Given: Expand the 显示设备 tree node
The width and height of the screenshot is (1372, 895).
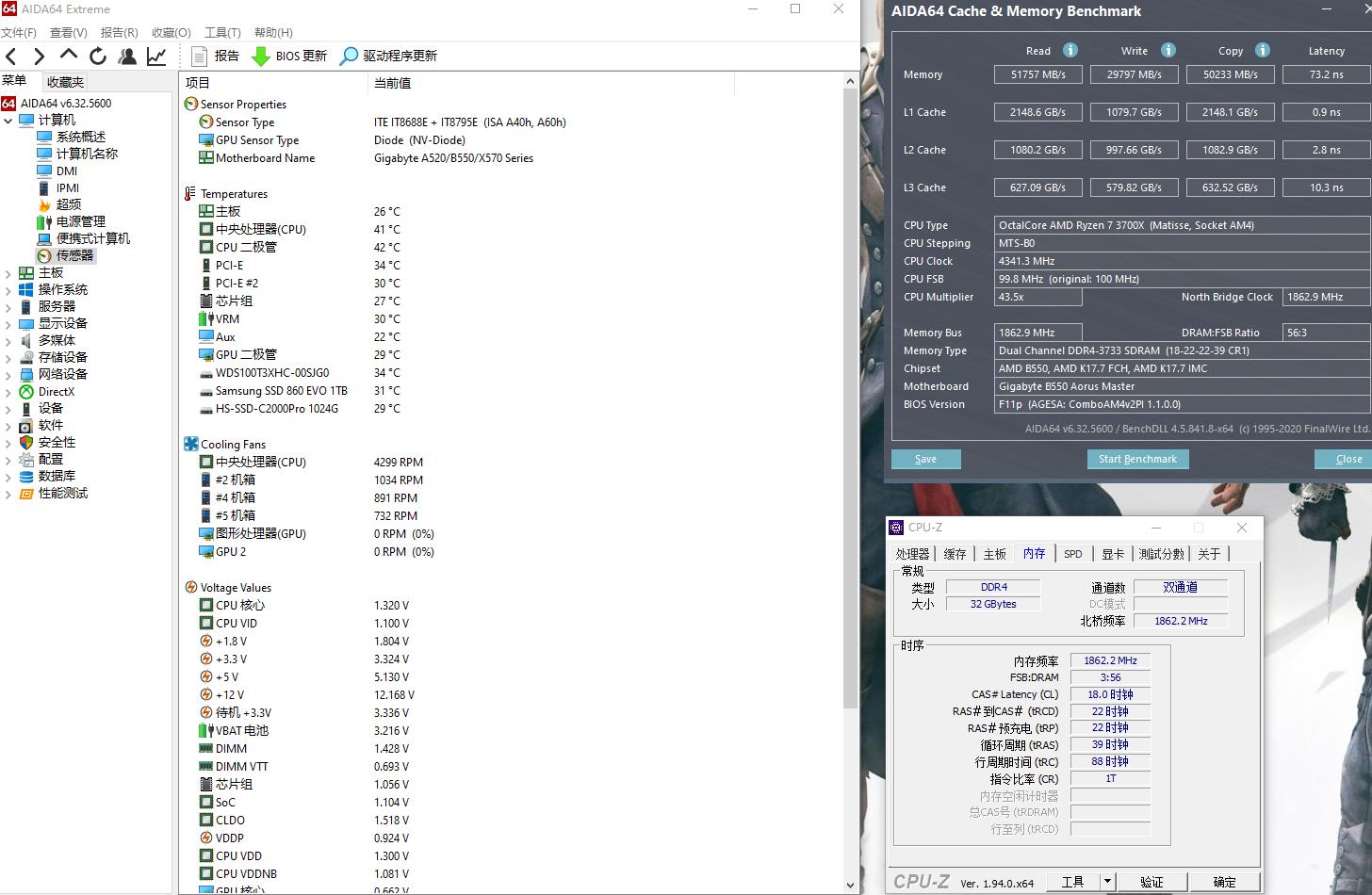Looking at the screenshot, I should pyautogui.click(x=8, y=323).
